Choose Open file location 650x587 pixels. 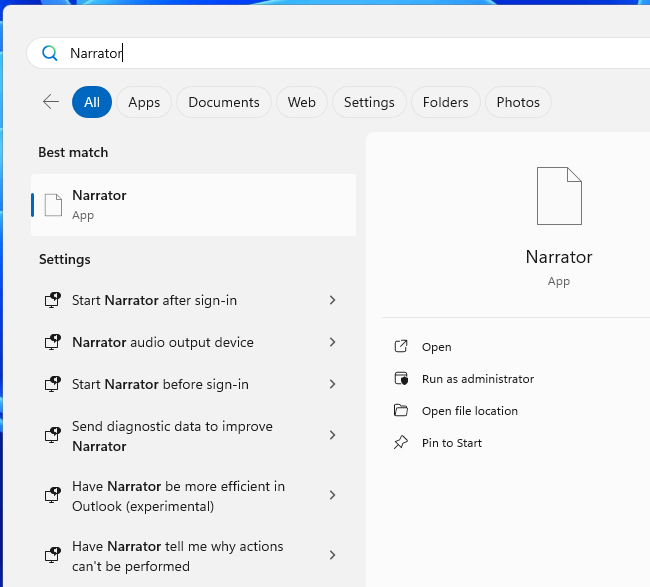click(470, 411)
